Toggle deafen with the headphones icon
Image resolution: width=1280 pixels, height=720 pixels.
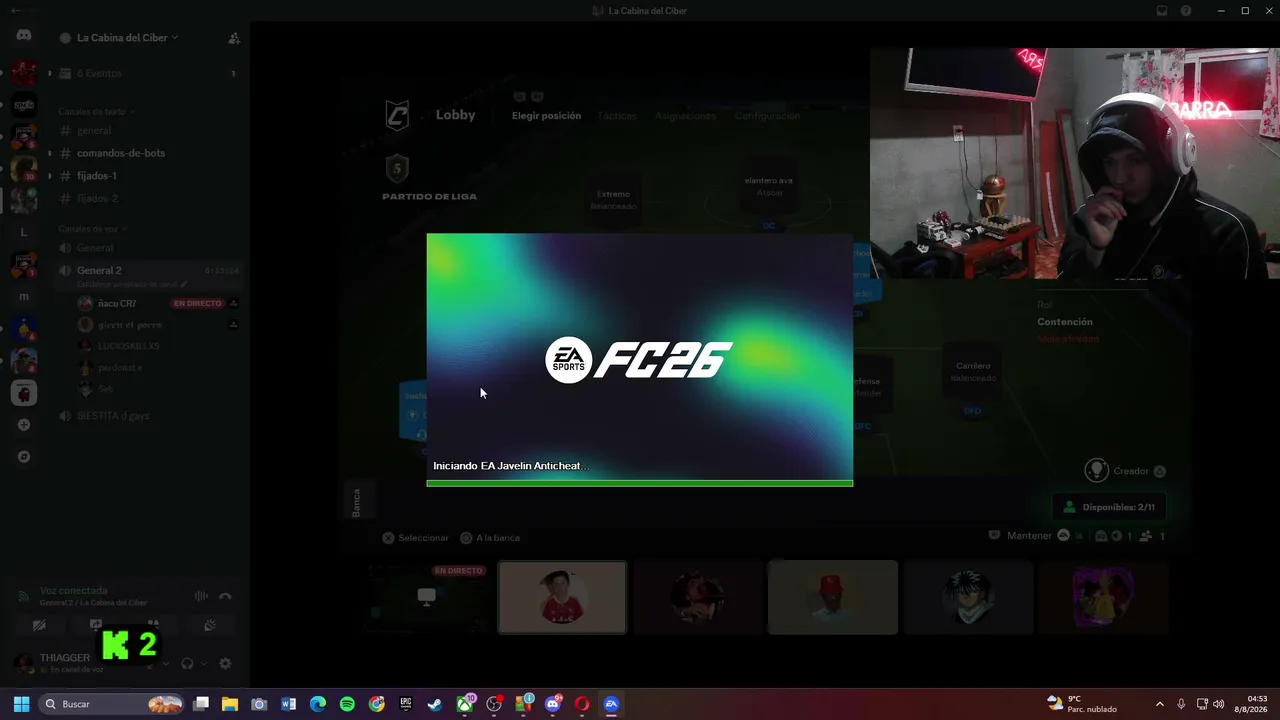point(187,664)
